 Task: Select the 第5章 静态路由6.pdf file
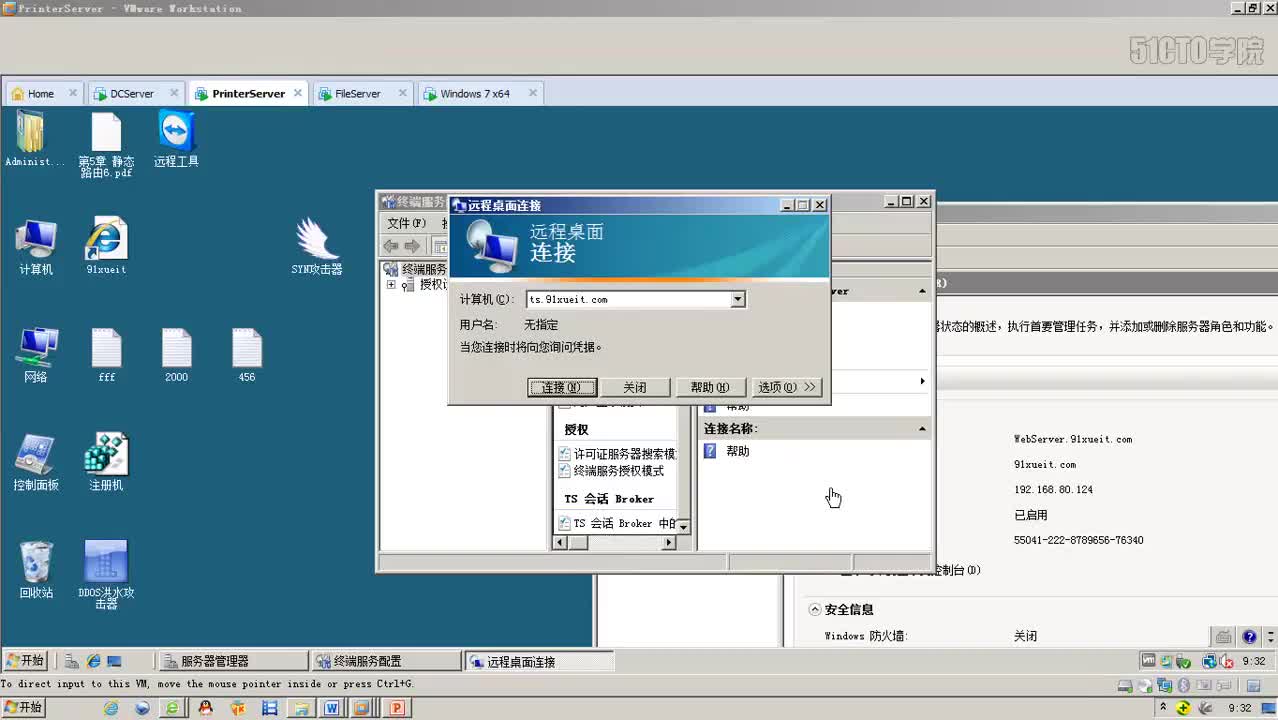[106, 146]
